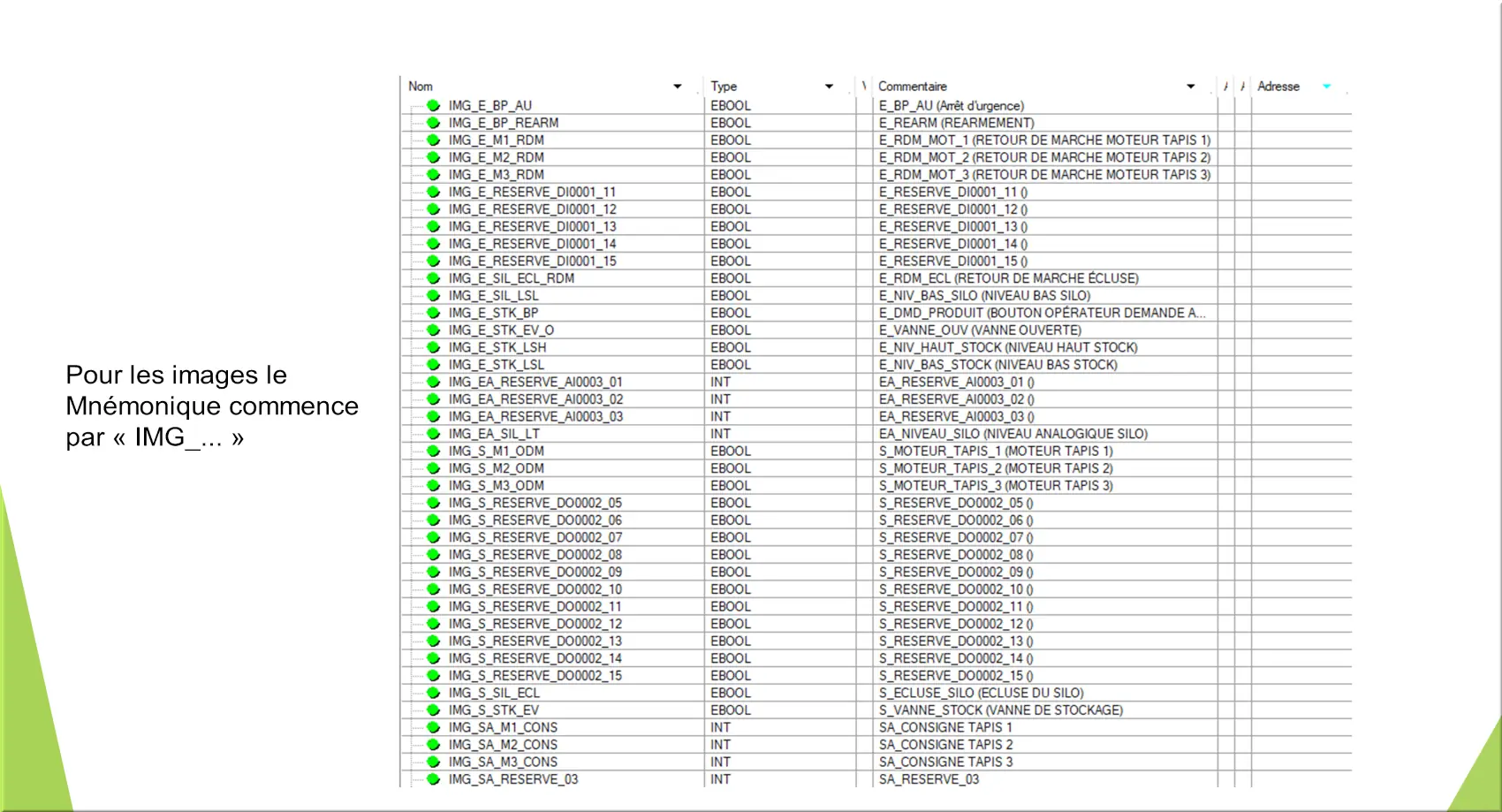The height and width of the screenshot is (812, 1502).
Task: Select variable IMG_S_RESERVE_DO0002_10
Action: tap(535, 589)
